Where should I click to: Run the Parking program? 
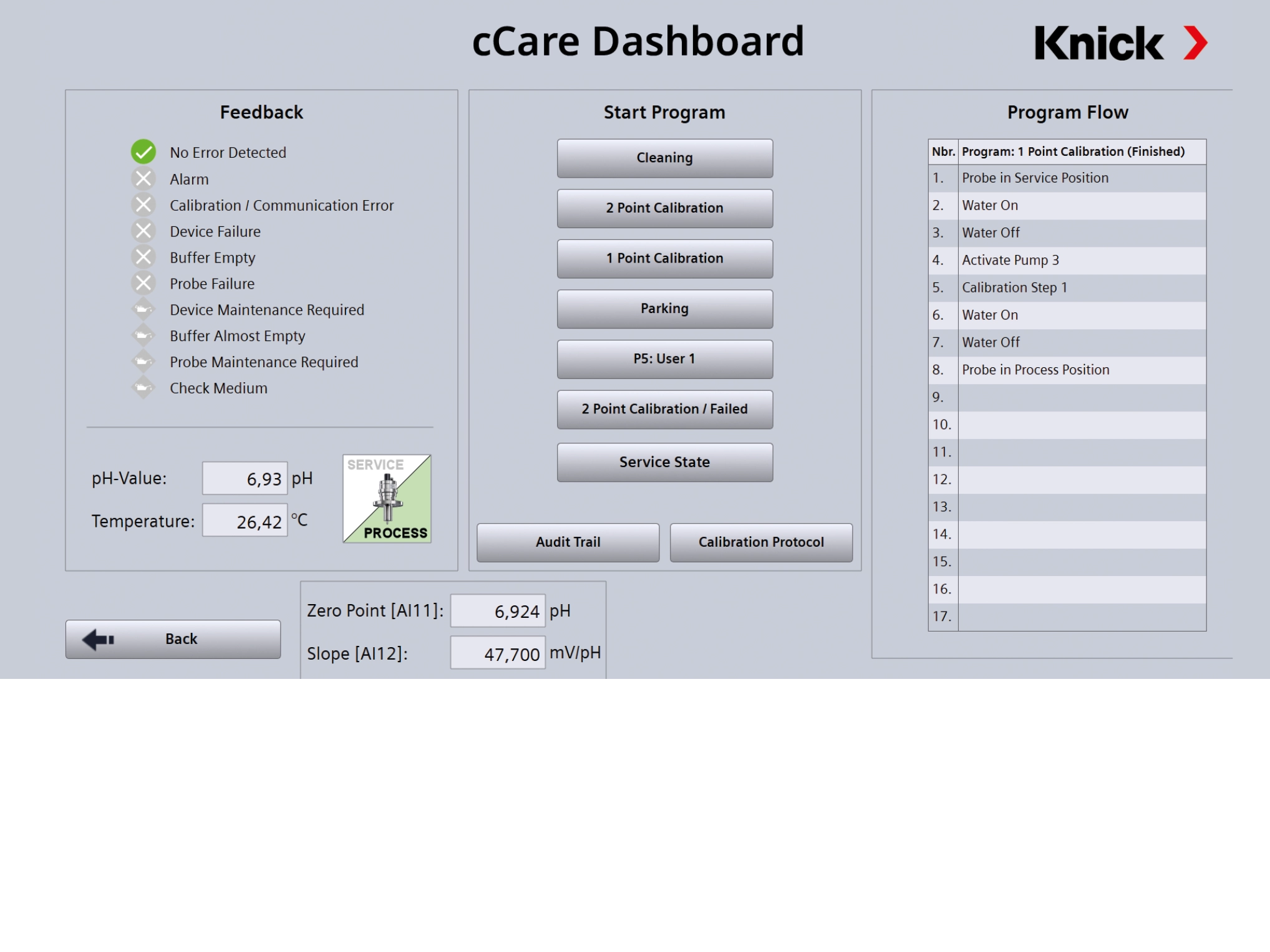pyautogui.click(x=664, y=308)
